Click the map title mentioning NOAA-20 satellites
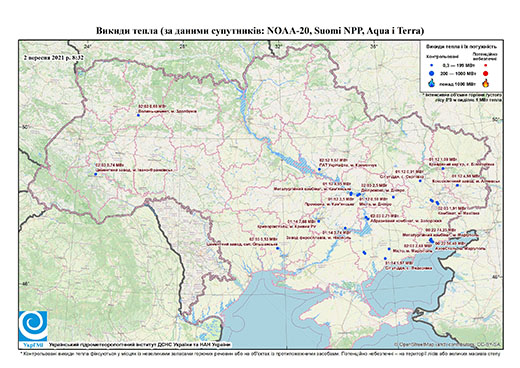 260,31
